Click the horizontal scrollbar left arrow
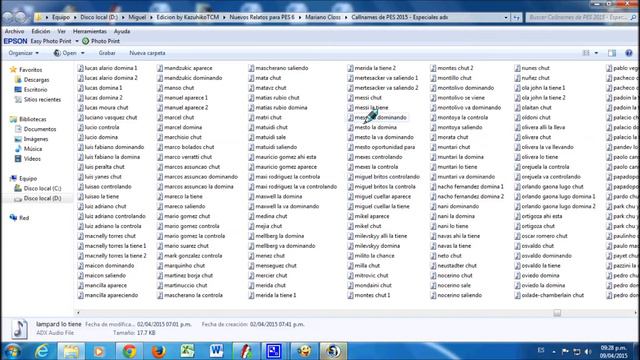This screenshot has width=640, height=360. click(x=78, y=313)
